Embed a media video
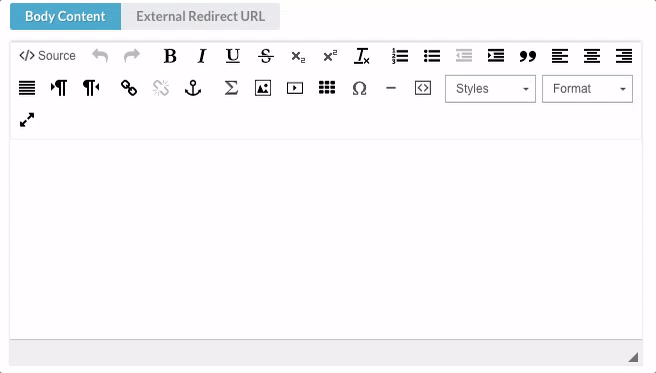The width and height of the screenshot is (656, 373). click(x=295, y=88)
